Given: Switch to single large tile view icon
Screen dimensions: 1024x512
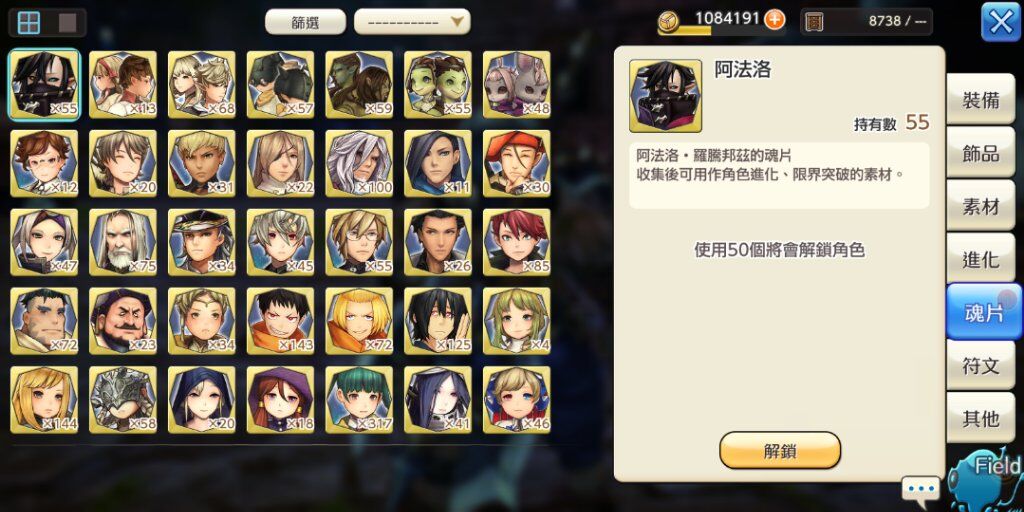Looking at the screenshot, I should coord(67,23).
